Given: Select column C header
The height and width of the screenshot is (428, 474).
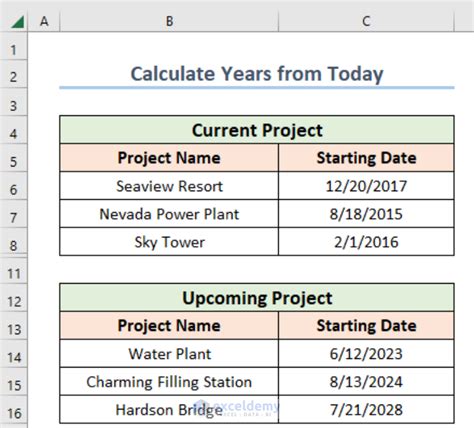Looking at the screenshot, I should pos(366,21).
